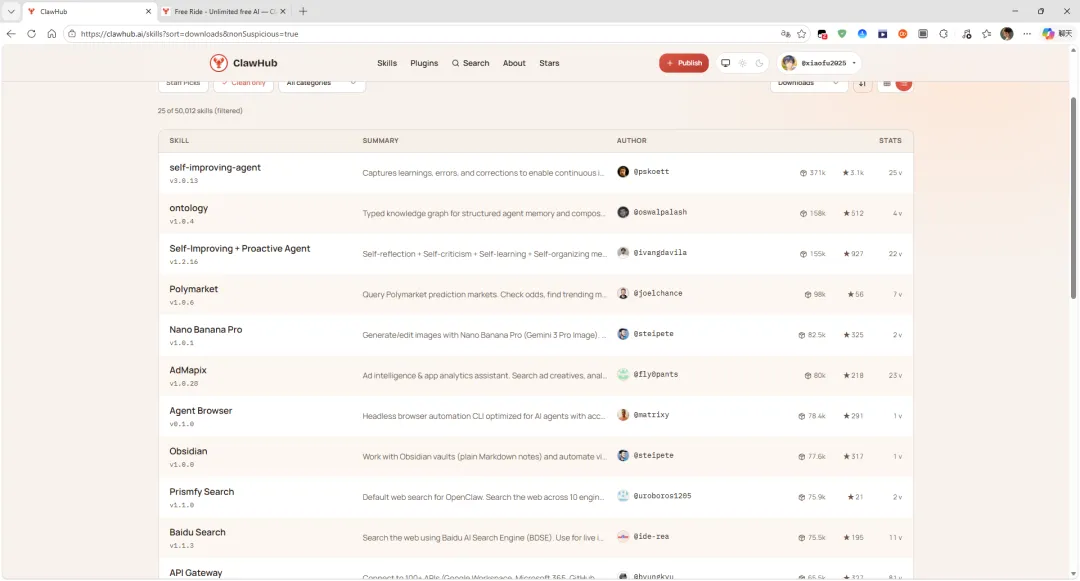Image resolution: width=1080 pixels, height=581 pixels.
Task: Switch to list view layout icon
Action: [x=887, y=83]
